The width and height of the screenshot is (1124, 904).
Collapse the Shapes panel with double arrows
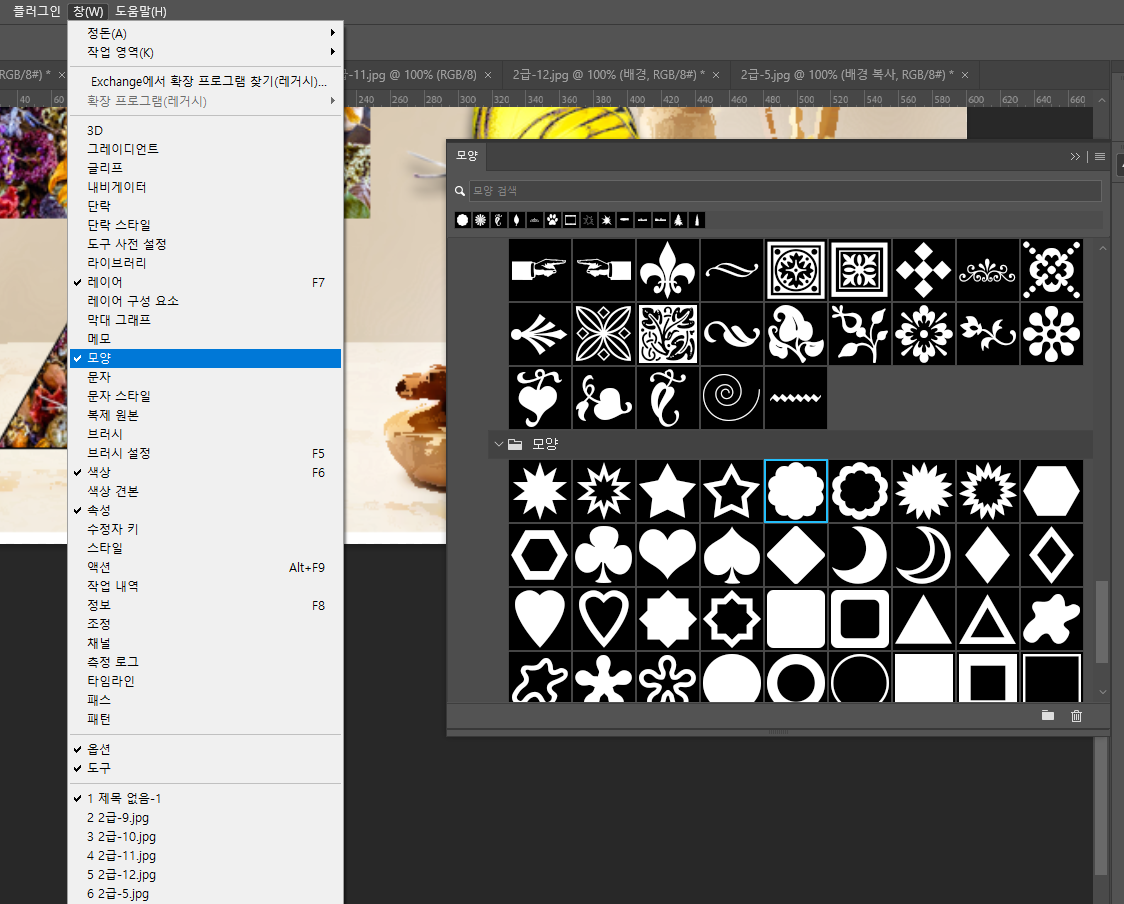pos(1075,156)
